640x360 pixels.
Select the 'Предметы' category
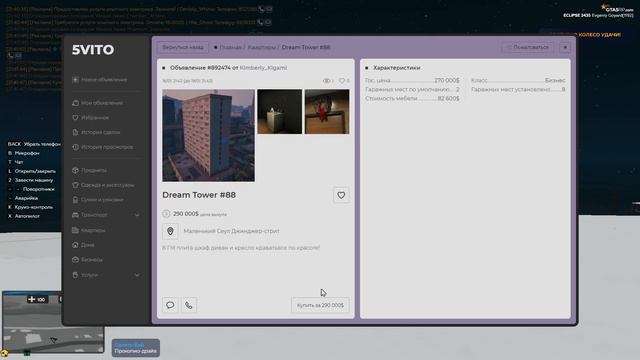(90, 170)
